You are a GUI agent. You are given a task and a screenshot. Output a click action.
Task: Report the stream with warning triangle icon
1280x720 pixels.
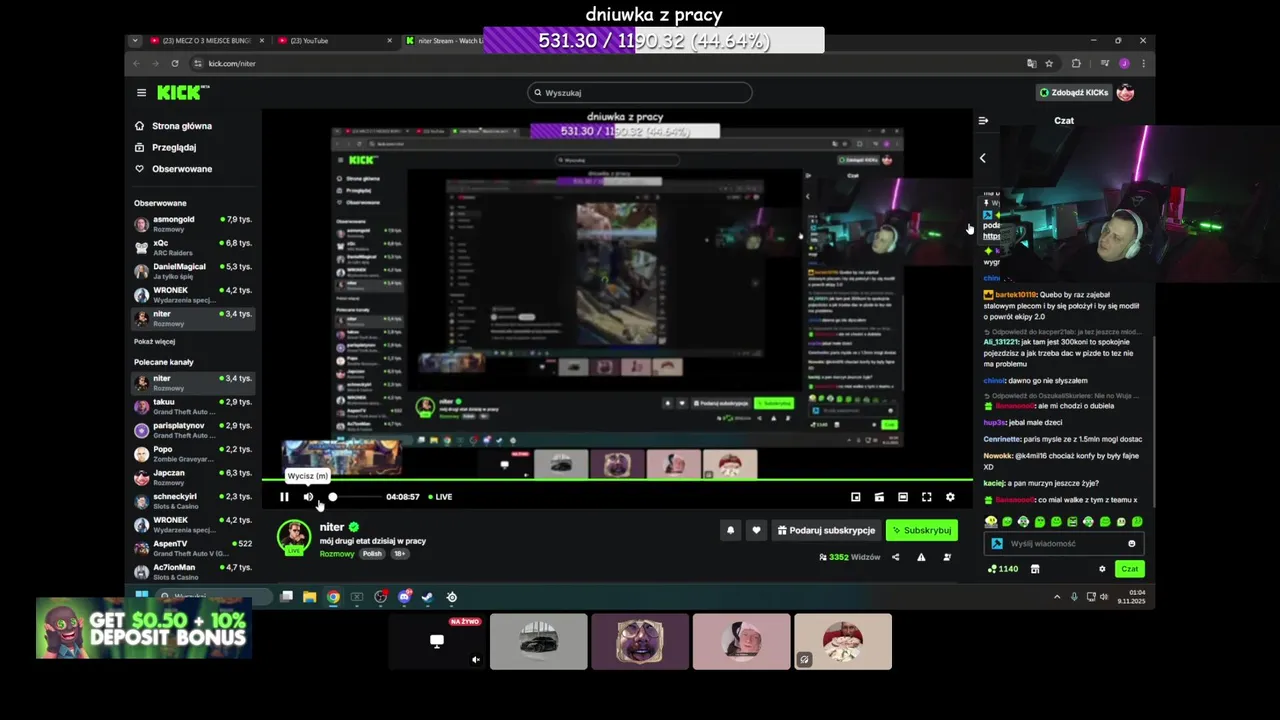921,557
